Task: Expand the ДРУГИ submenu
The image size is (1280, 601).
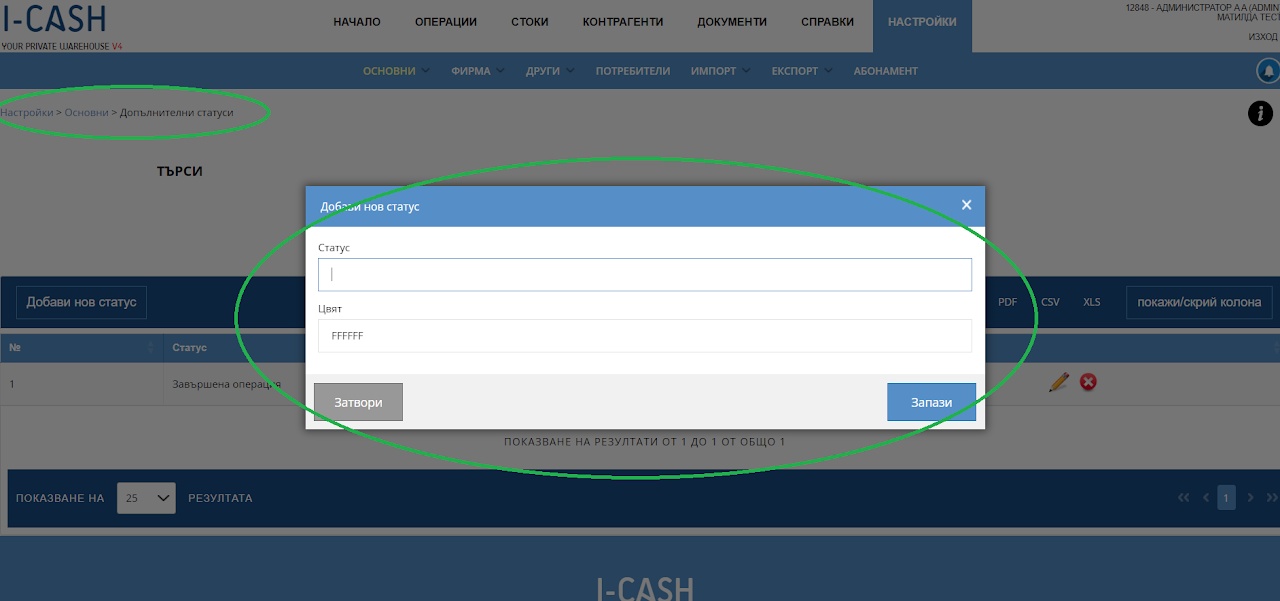Action: [x=550, y=71]
